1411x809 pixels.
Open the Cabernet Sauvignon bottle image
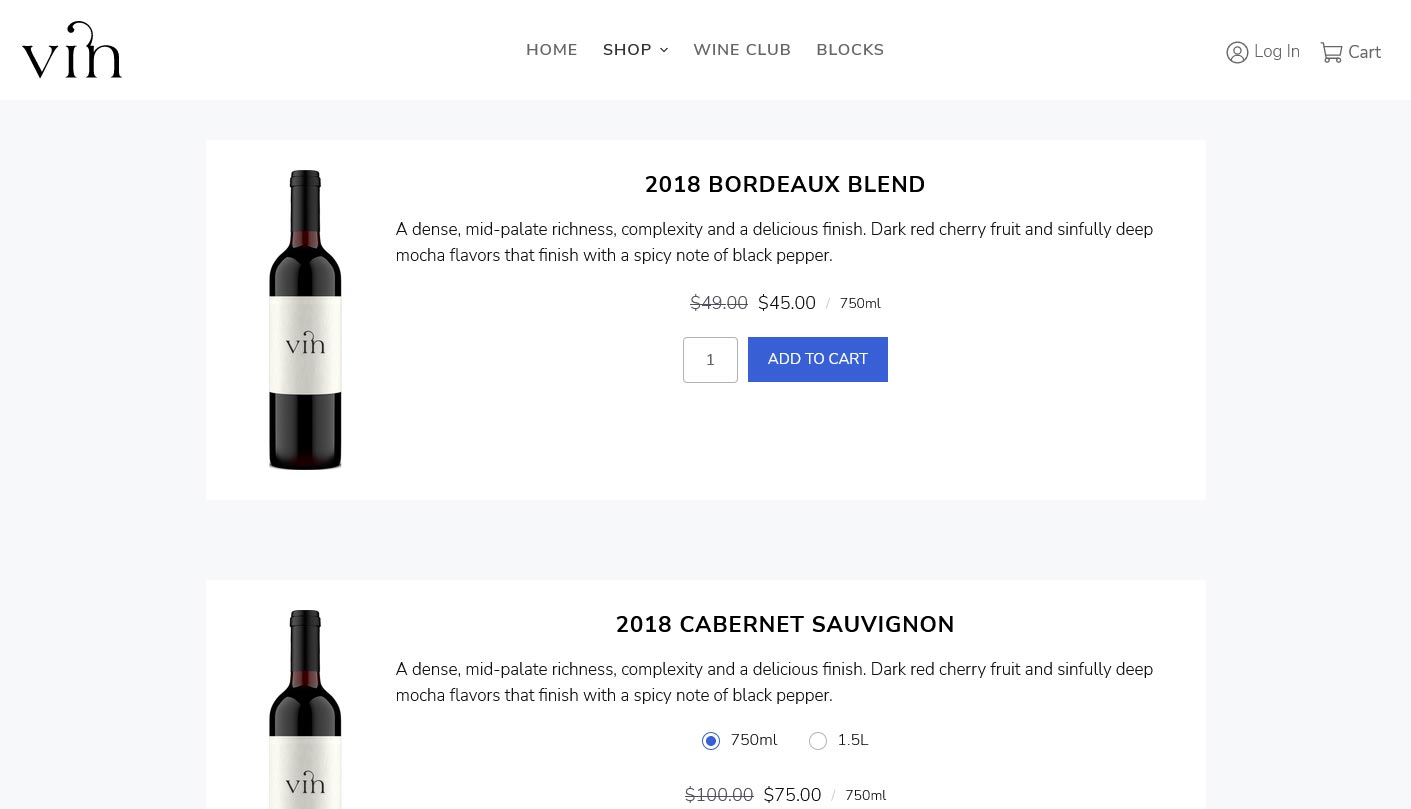click(305, 710)
